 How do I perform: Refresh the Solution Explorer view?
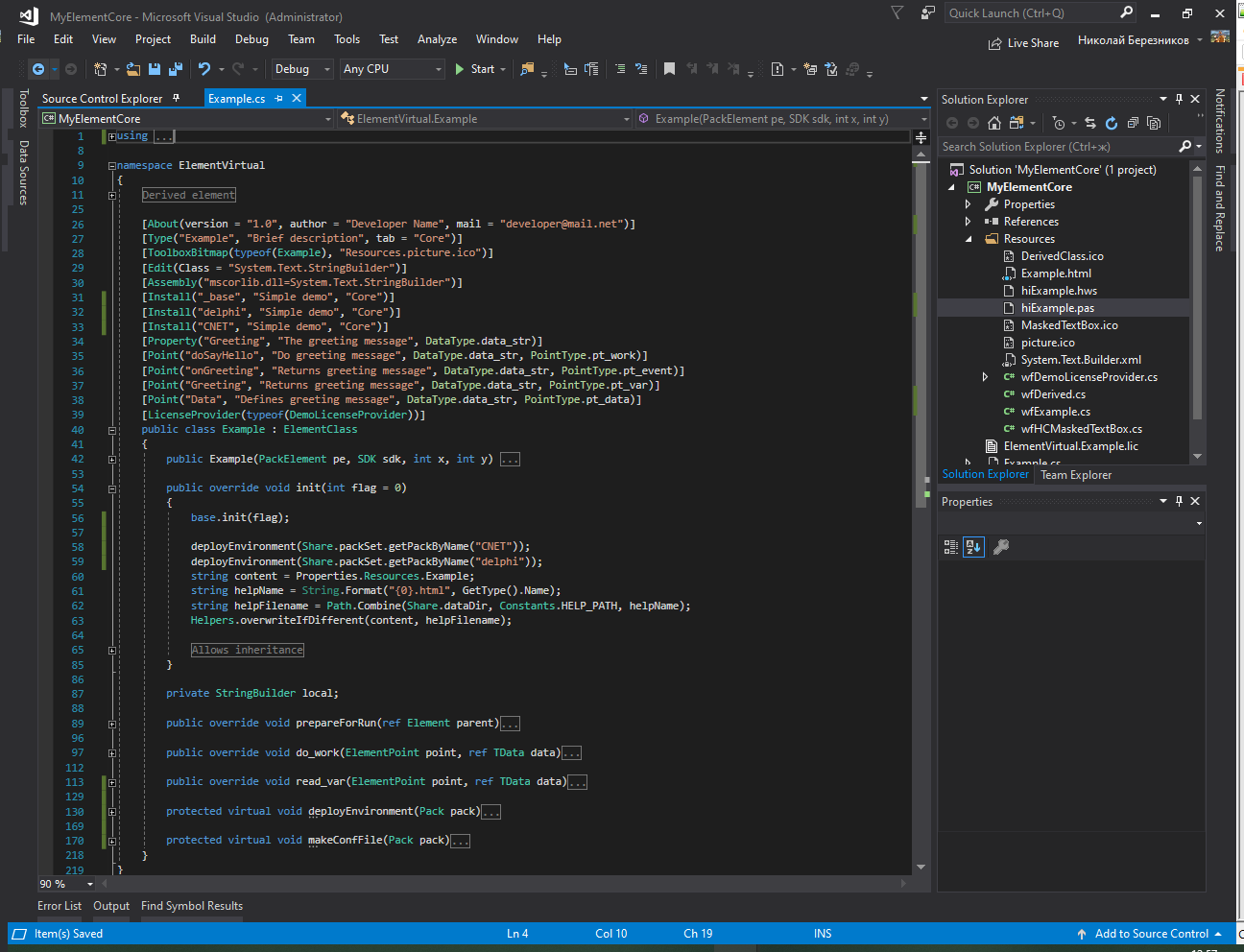point(1112,123)
